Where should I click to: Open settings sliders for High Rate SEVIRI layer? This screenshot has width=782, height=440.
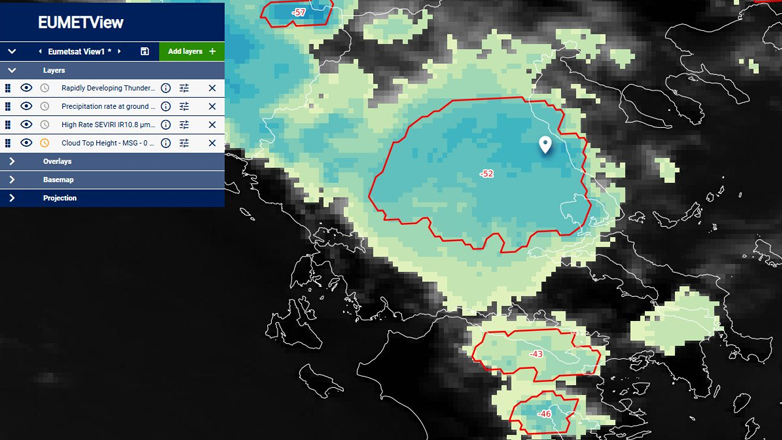[x=184, y=125]
